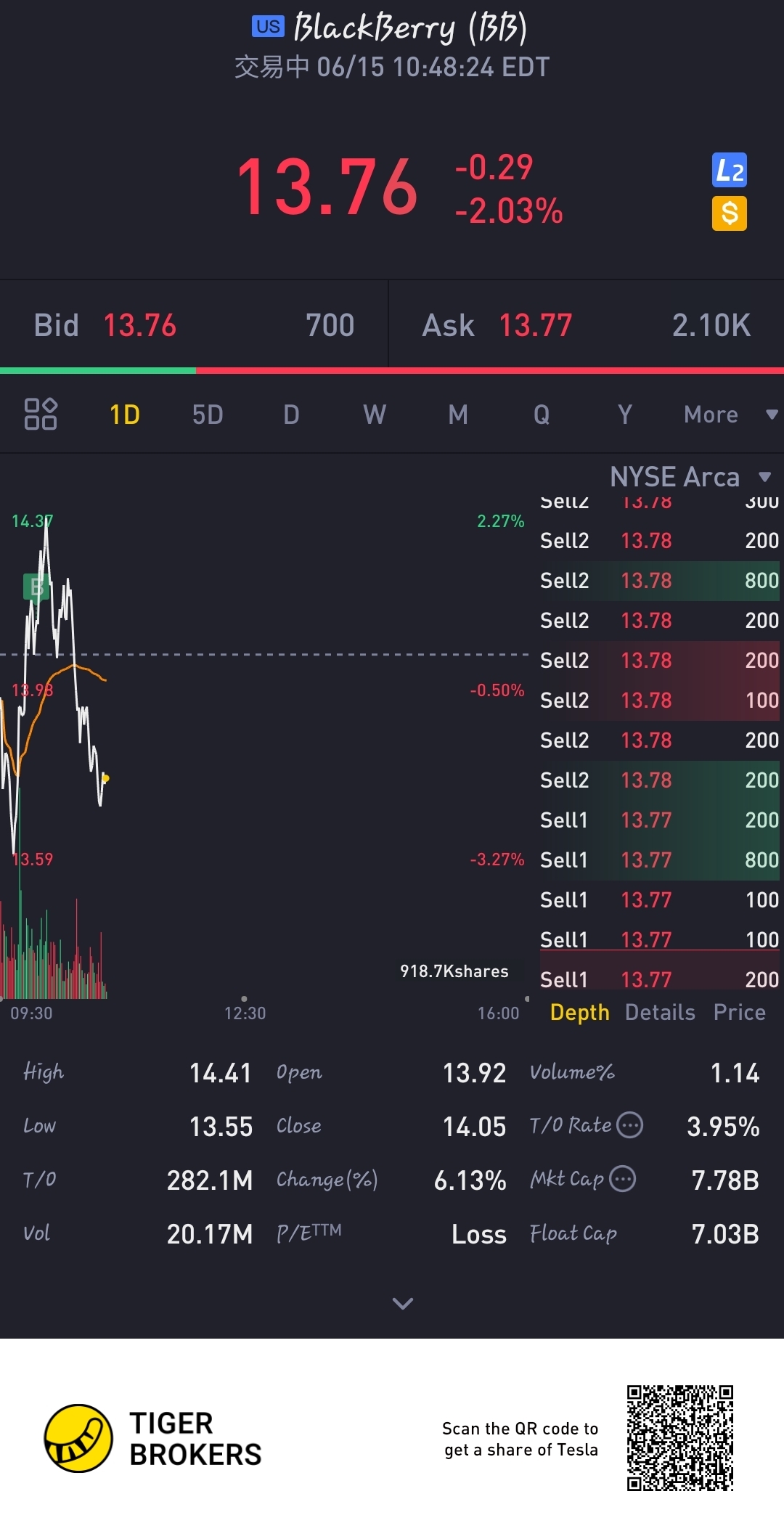
Task: Tap the Ask 13.77 quote
Action: point(587,325)
